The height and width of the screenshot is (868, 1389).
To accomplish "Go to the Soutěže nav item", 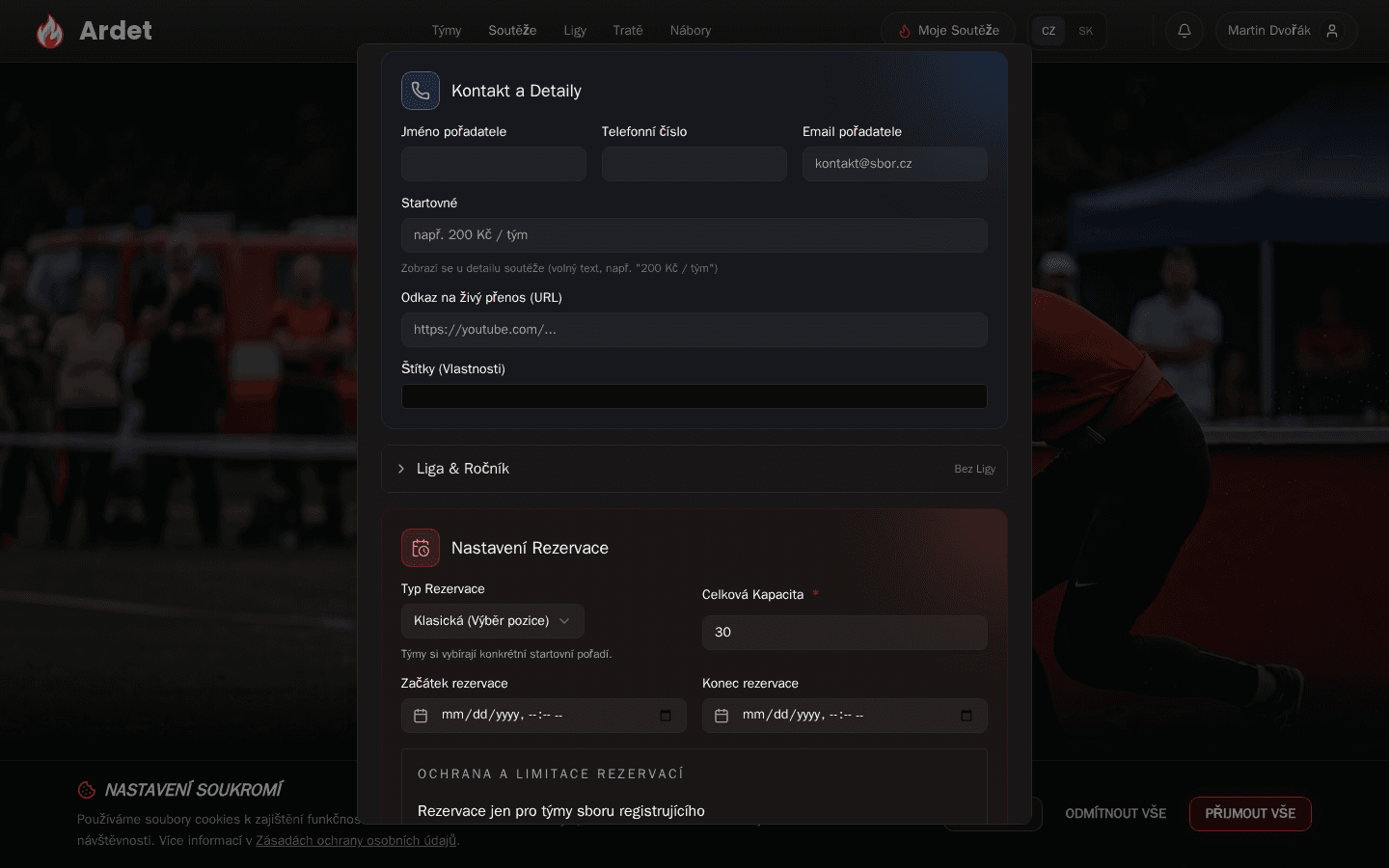I will (512, 31).
